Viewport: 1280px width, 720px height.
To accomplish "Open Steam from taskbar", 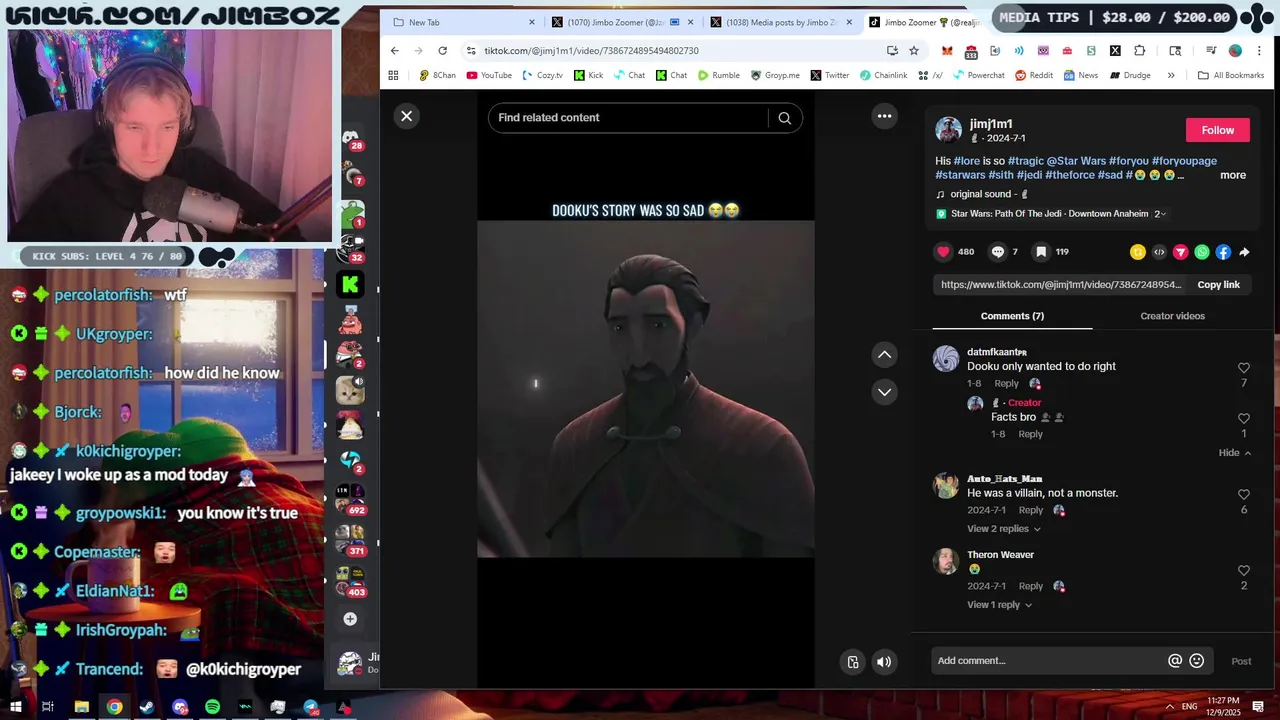I will click(x=147, y=707).
